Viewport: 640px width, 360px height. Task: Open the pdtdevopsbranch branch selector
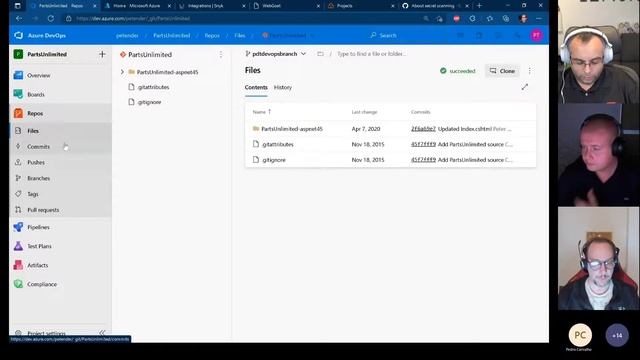tap(276, 54)
